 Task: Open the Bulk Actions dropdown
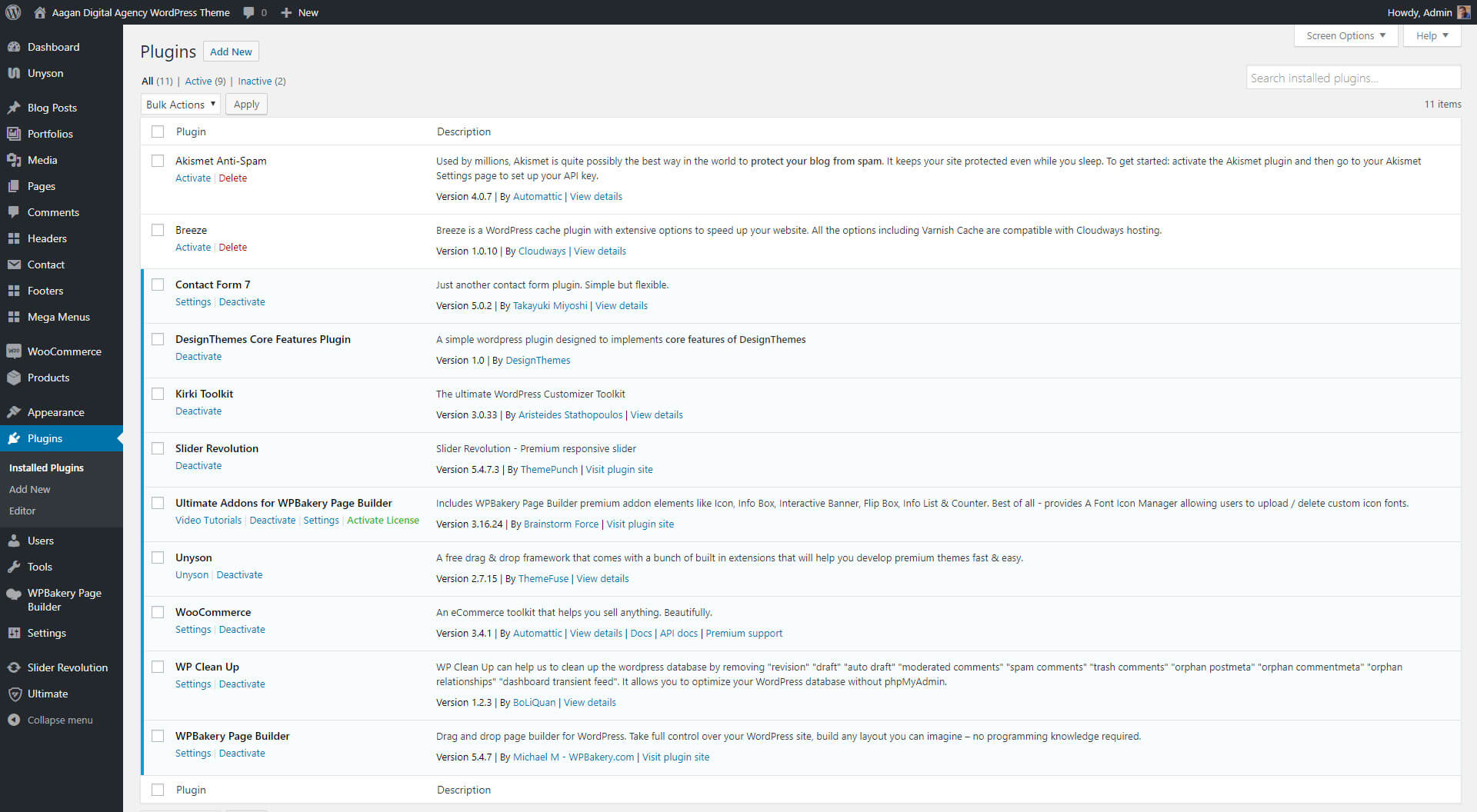point(181,105)
